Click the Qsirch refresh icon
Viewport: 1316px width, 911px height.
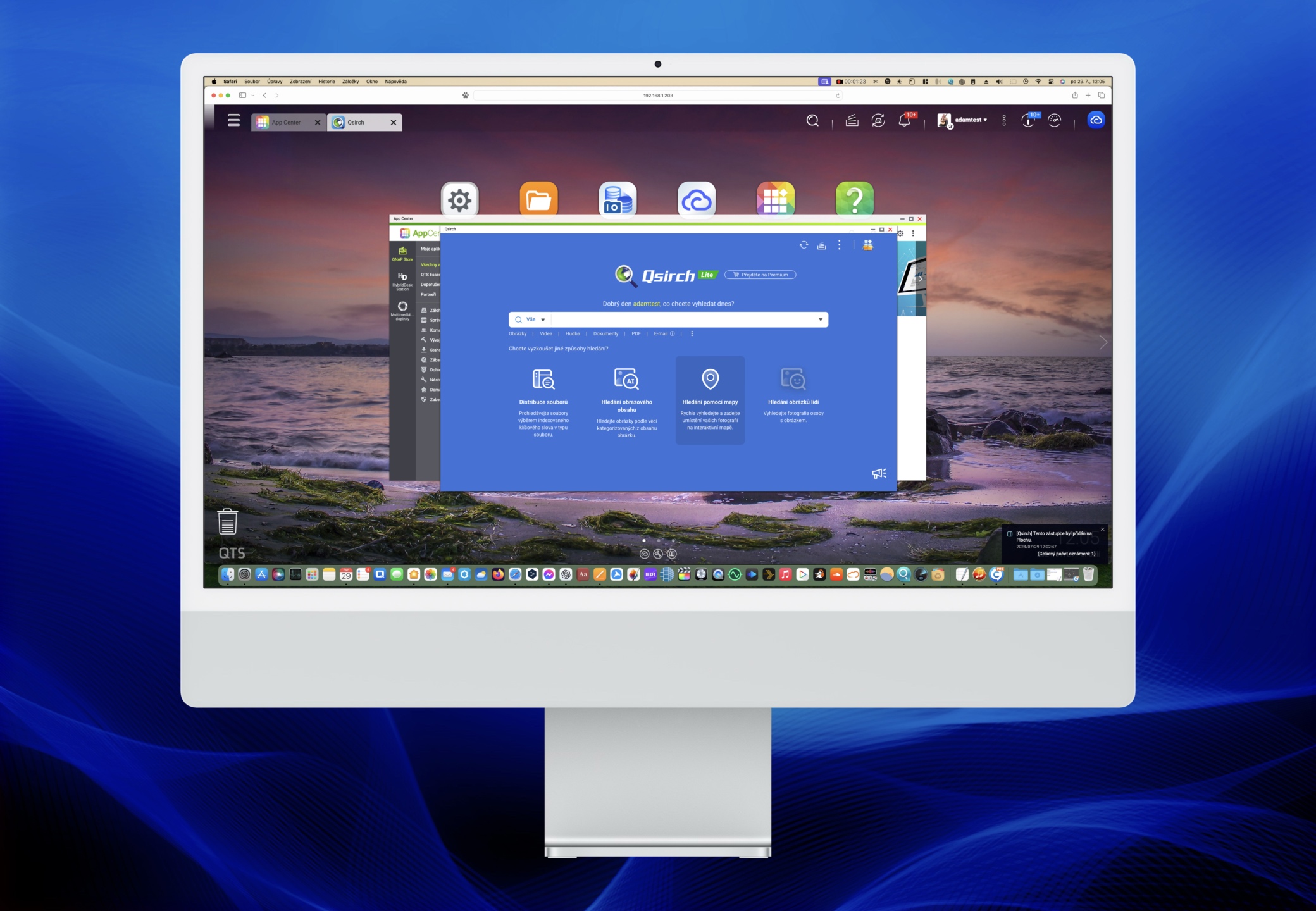click(804, 245)
